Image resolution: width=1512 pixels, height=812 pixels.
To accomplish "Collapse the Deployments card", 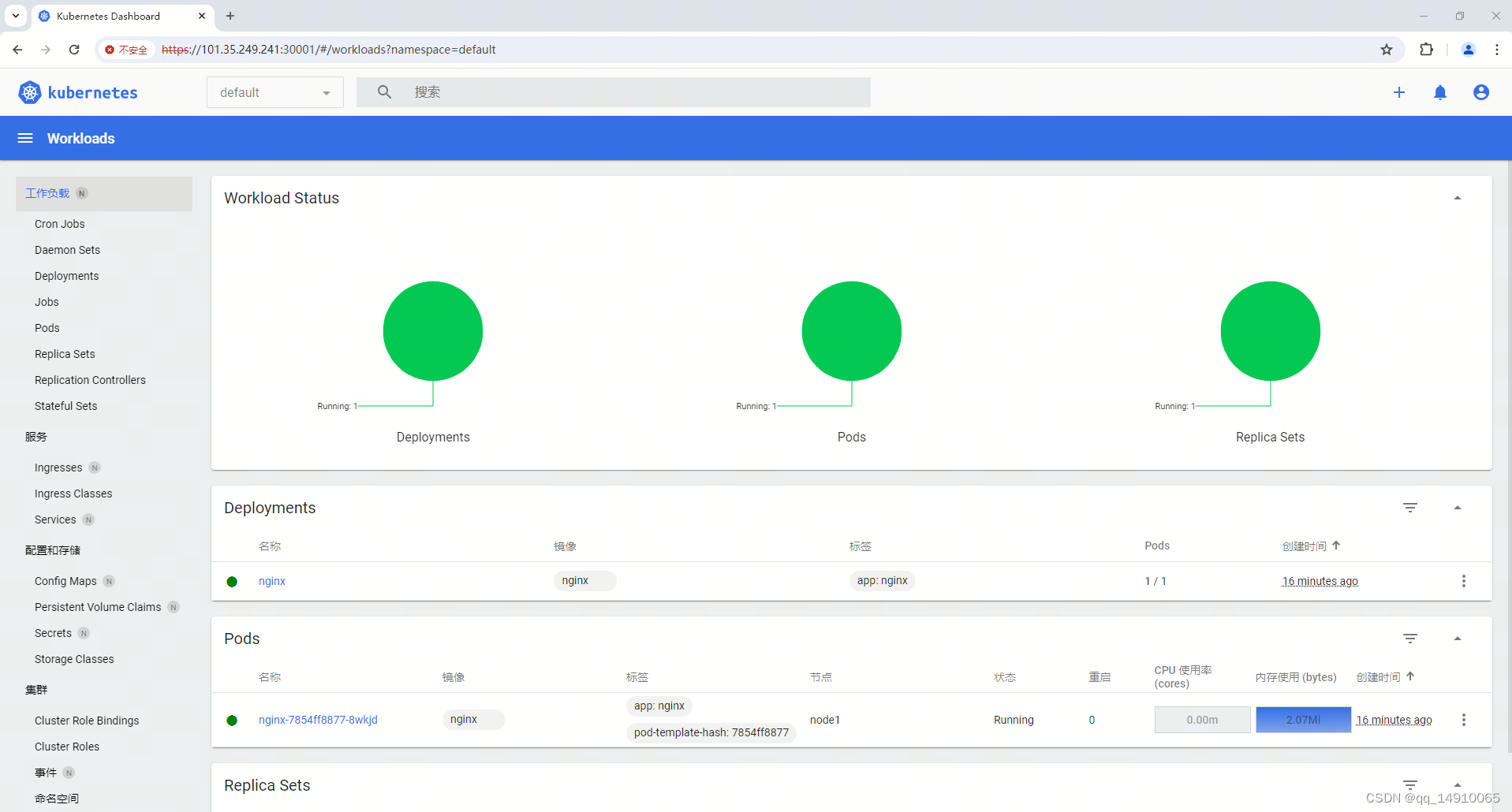I will tap(1458, 508).
